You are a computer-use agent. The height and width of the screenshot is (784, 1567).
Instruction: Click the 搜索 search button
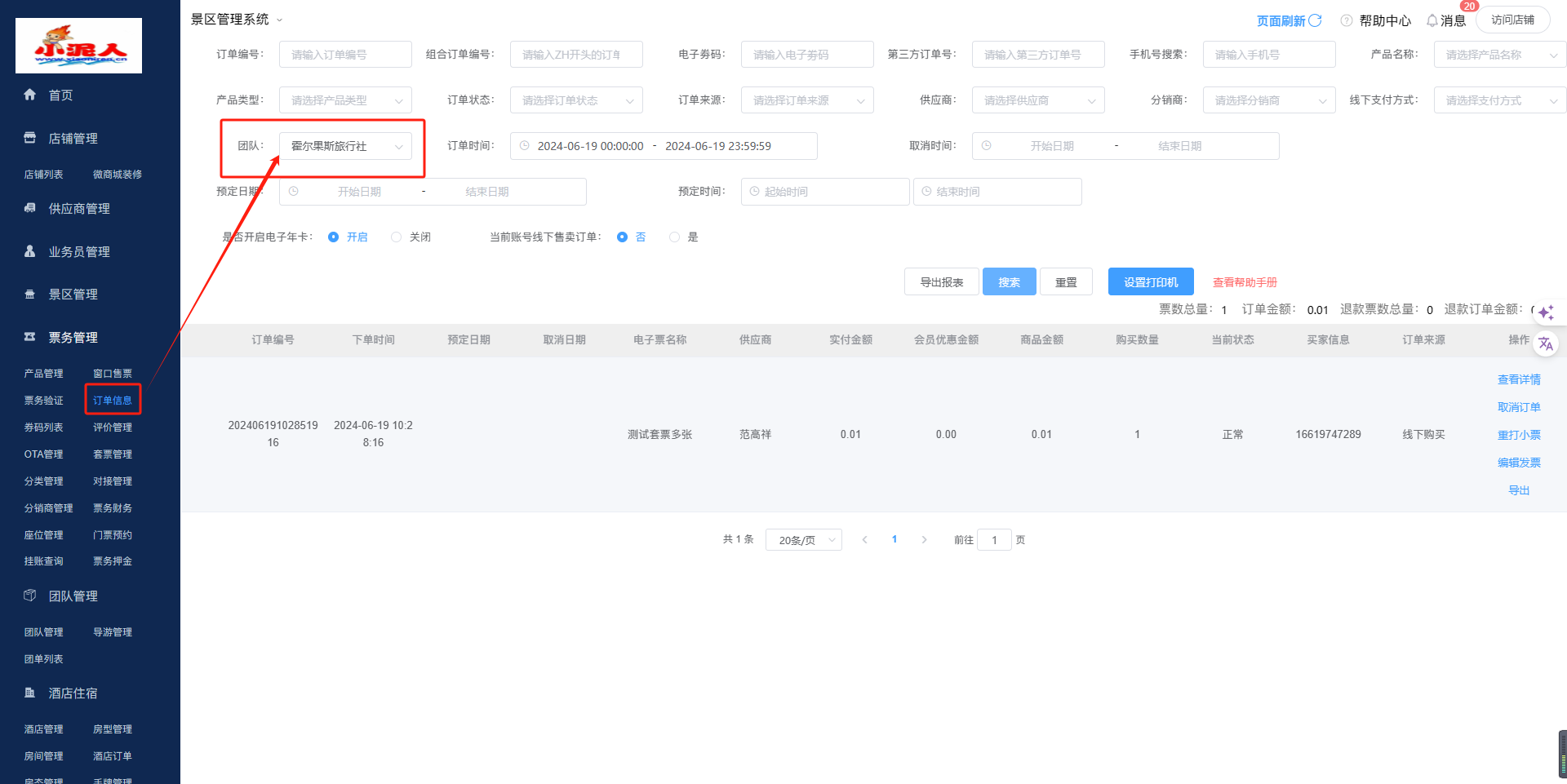pyautogui.click(x=1009, y=282)
